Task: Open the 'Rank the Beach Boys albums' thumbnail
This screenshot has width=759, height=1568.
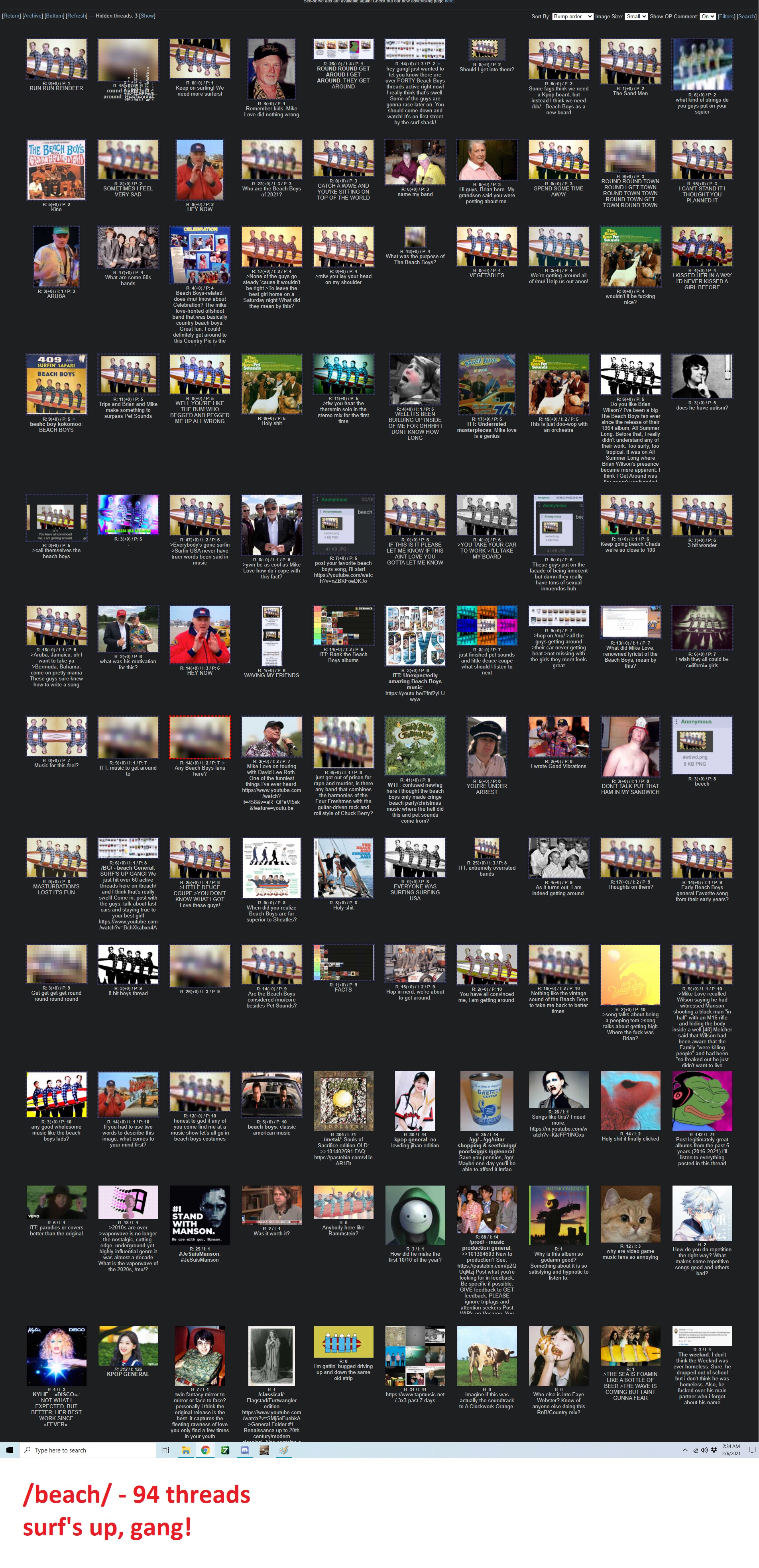Action: (x=344, y=626)
